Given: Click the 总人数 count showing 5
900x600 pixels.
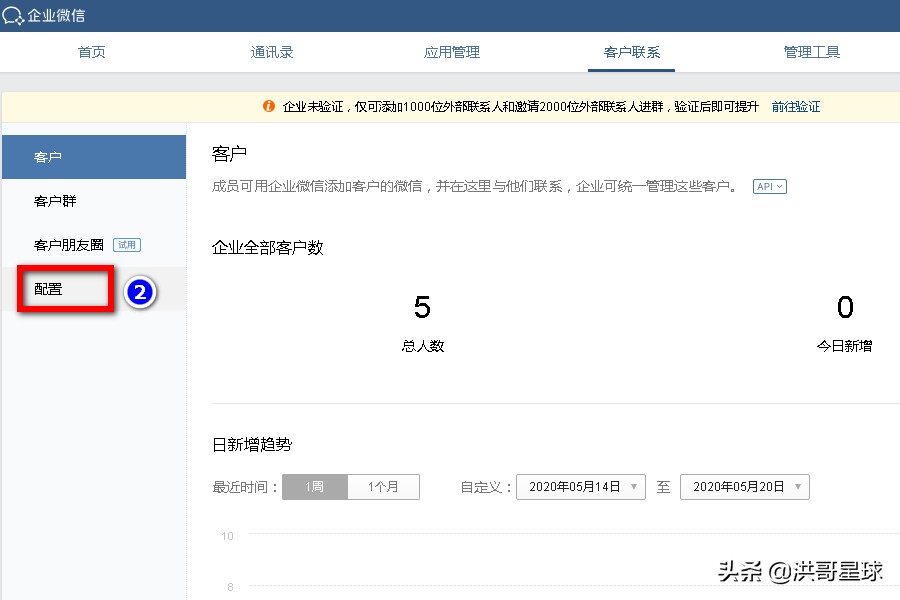Looking at the screenshot, I should [421, 308].
